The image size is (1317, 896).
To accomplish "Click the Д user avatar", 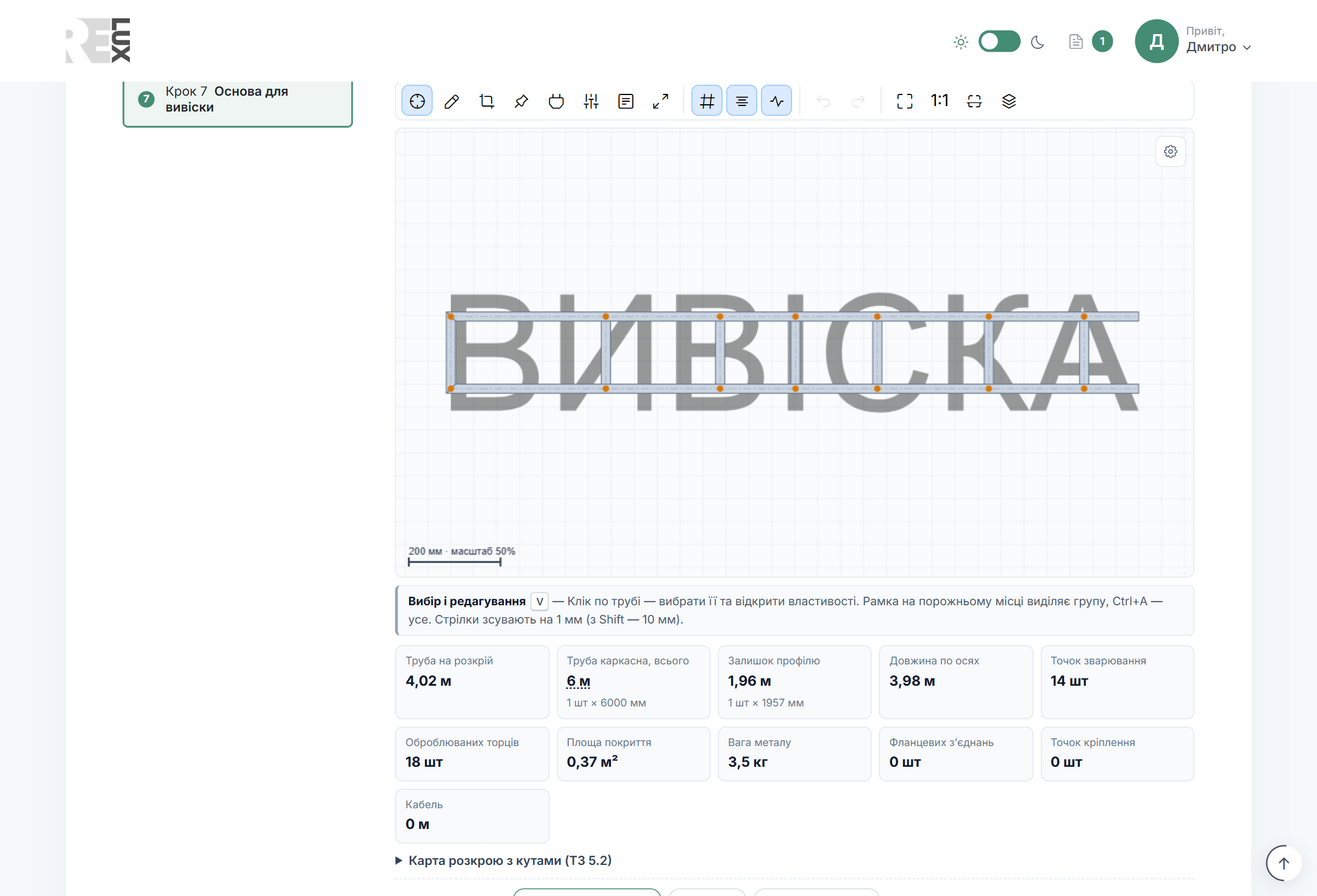I will (1157, 41).
